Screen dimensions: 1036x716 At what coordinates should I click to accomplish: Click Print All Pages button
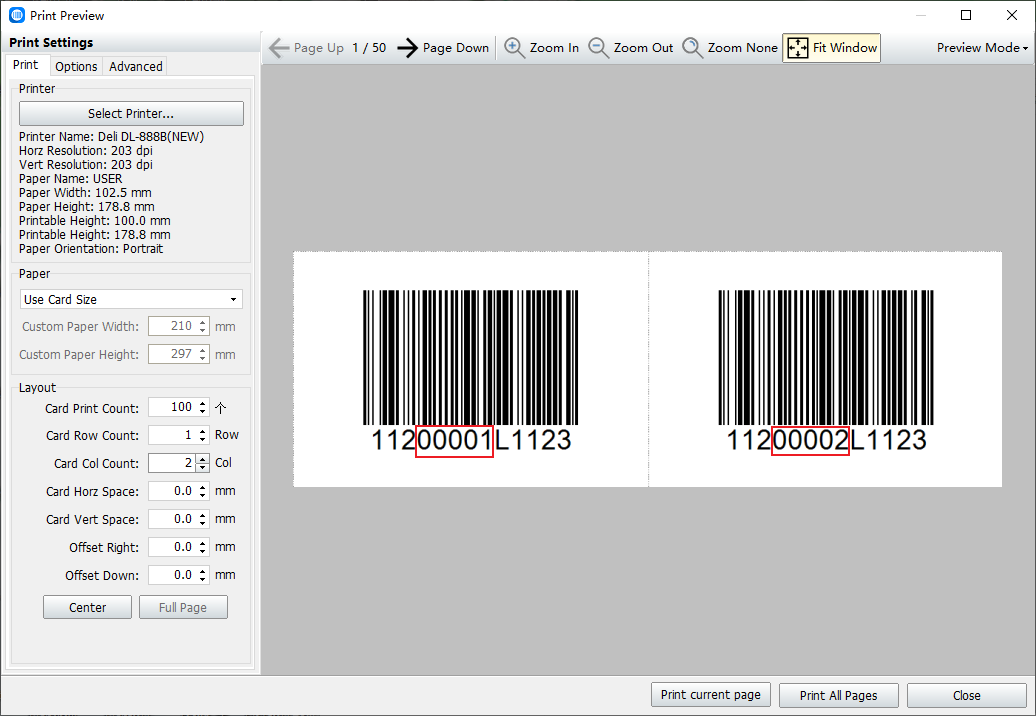[x=838, y=695]
